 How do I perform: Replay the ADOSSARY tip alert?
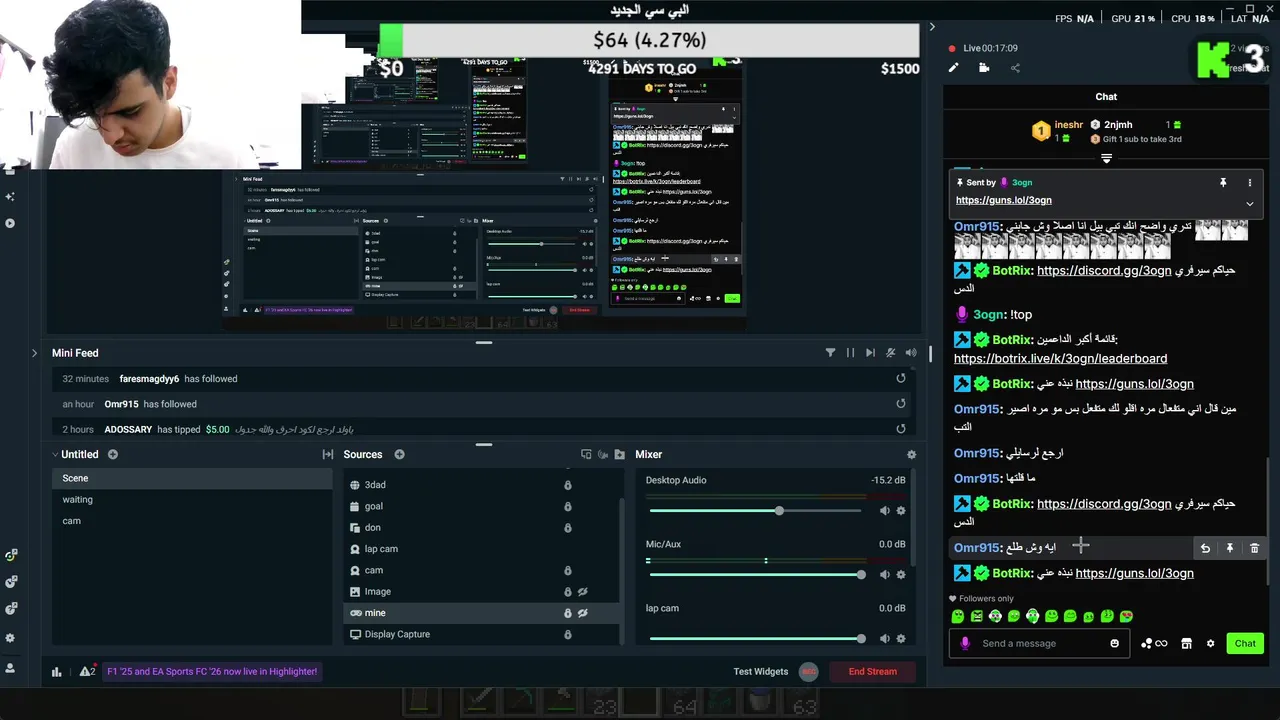pos(901,428)
